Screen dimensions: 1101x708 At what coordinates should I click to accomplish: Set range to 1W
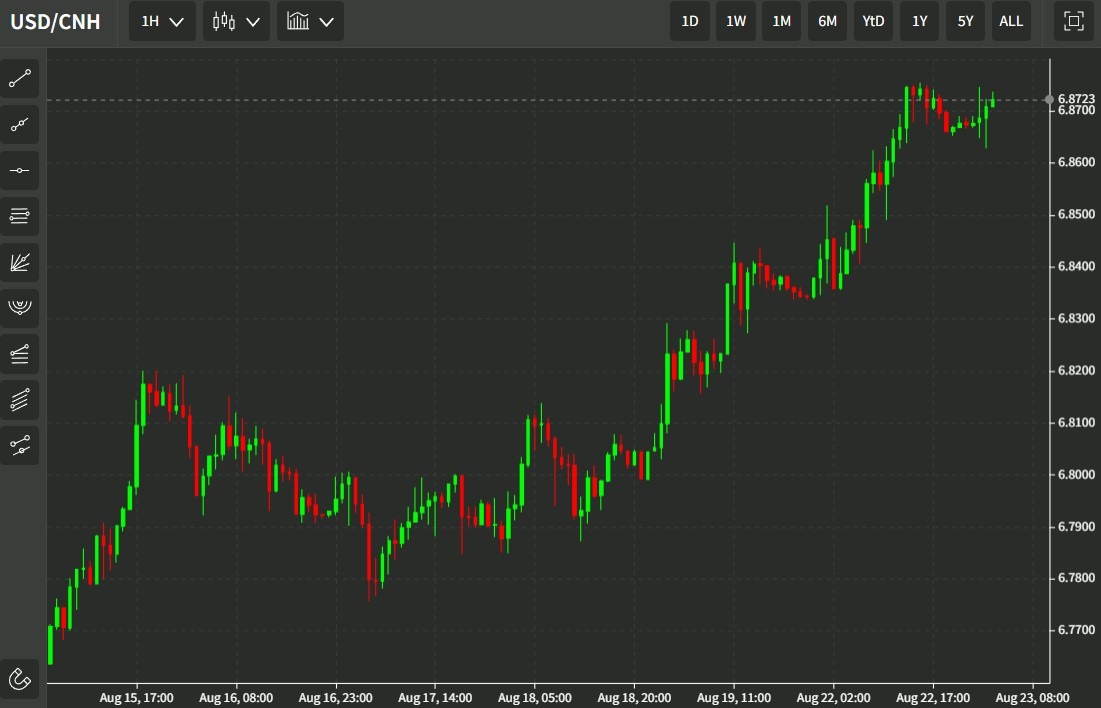click(736, 21)
